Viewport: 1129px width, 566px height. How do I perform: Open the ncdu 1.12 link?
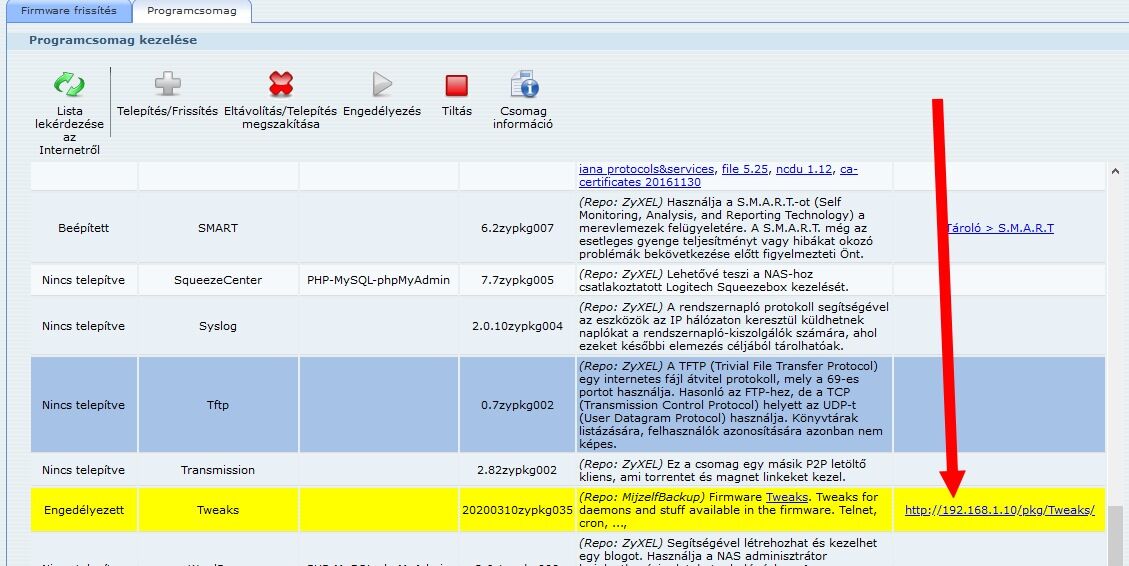pos(804,169)
